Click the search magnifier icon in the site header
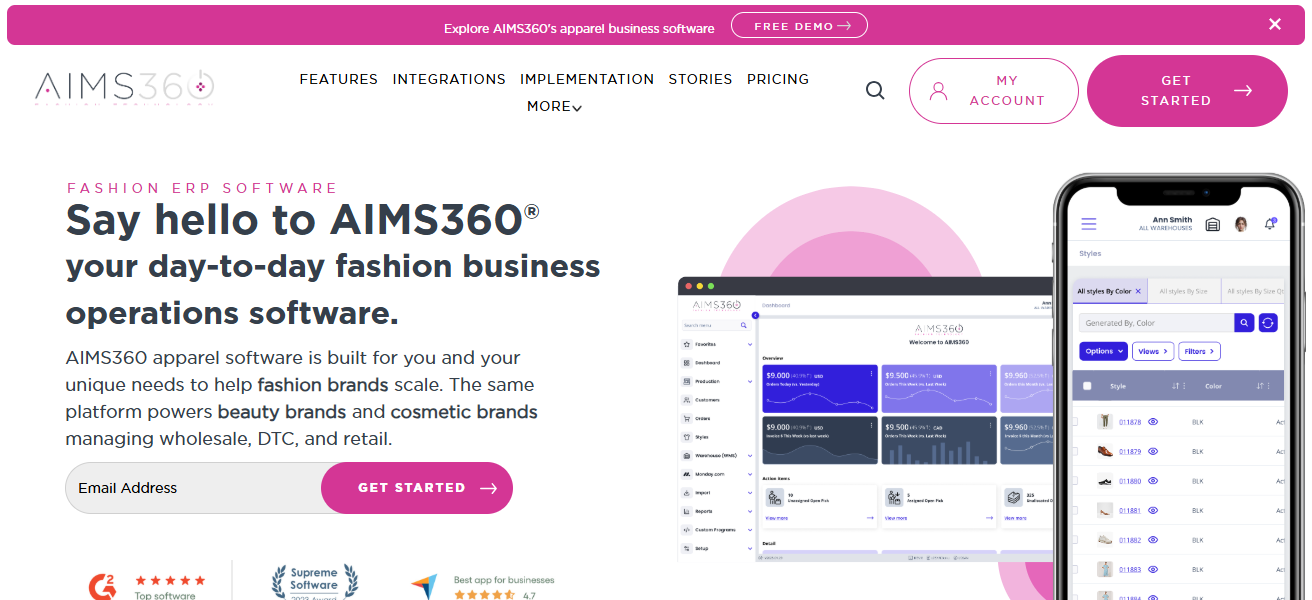 click(875, 91)
